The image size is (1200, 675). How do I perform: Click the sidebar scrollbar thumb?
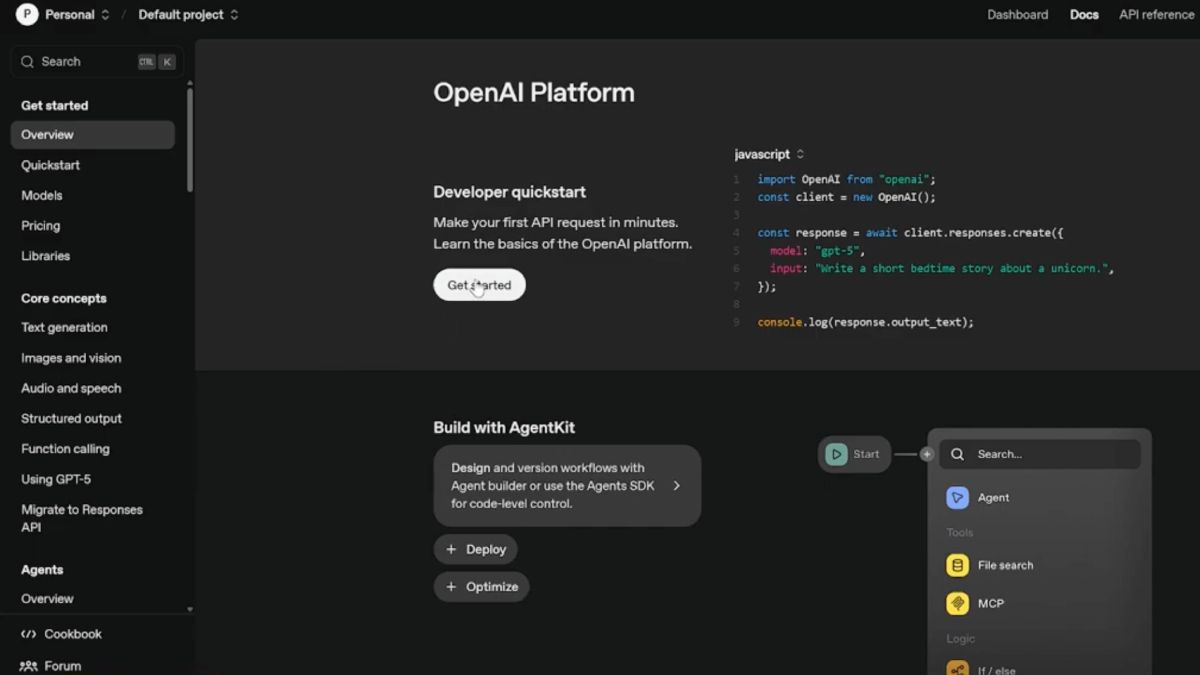(x=190, y=139)
